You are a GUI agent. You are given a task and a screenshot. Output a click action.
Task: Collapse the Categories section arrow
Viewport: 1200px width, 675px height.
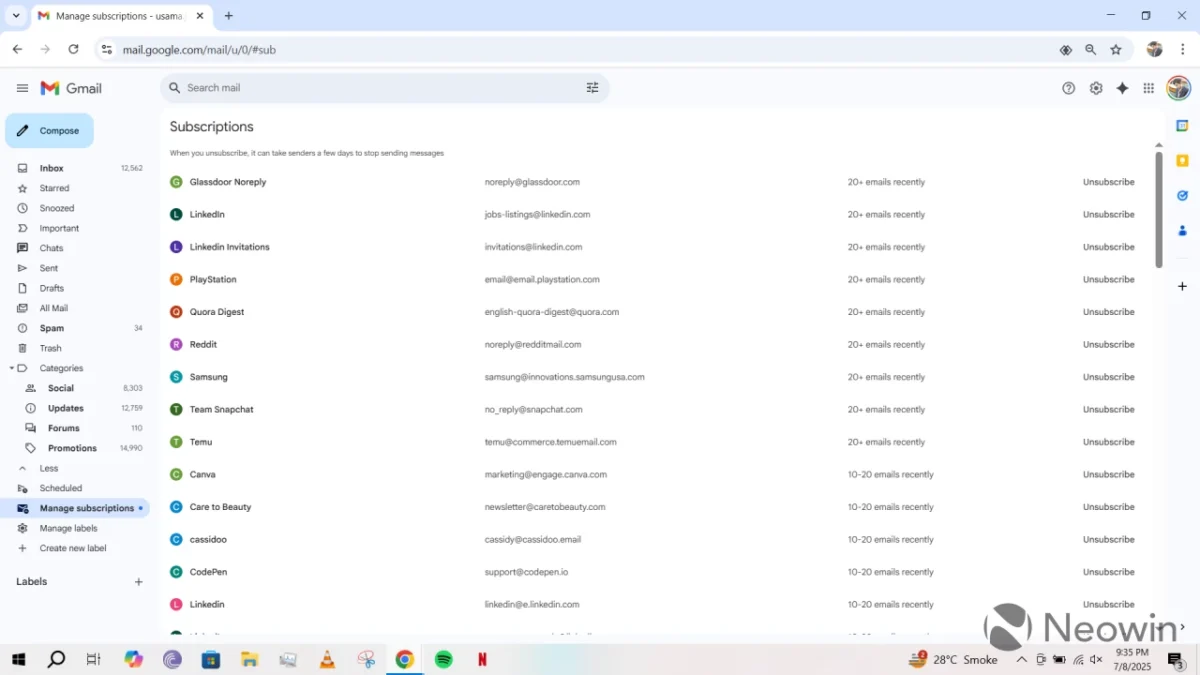(11, 368)
